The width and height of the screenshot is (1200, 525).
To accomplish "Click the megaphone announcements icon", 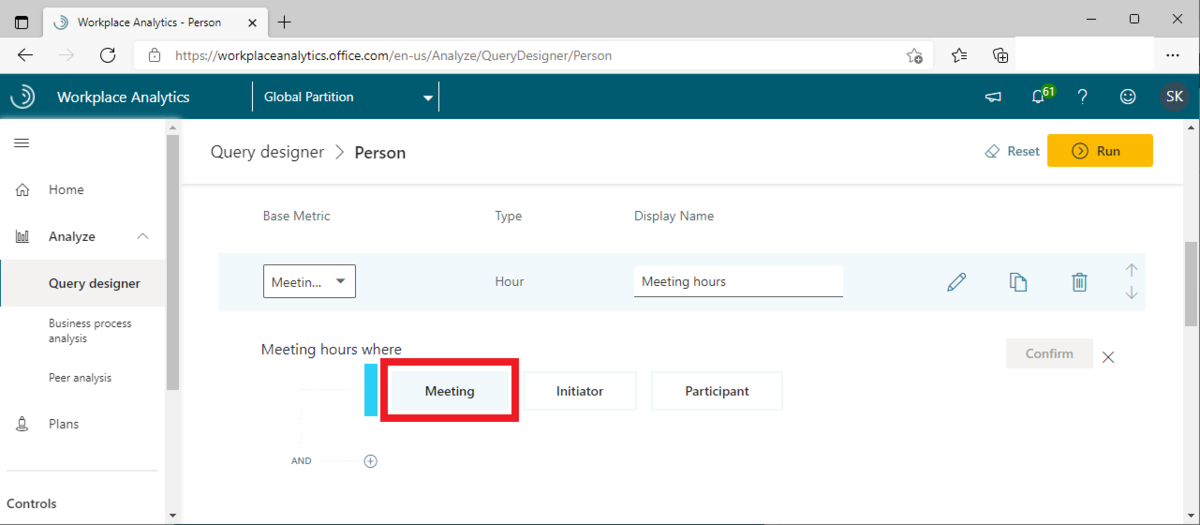I will [x=993, y=97].
